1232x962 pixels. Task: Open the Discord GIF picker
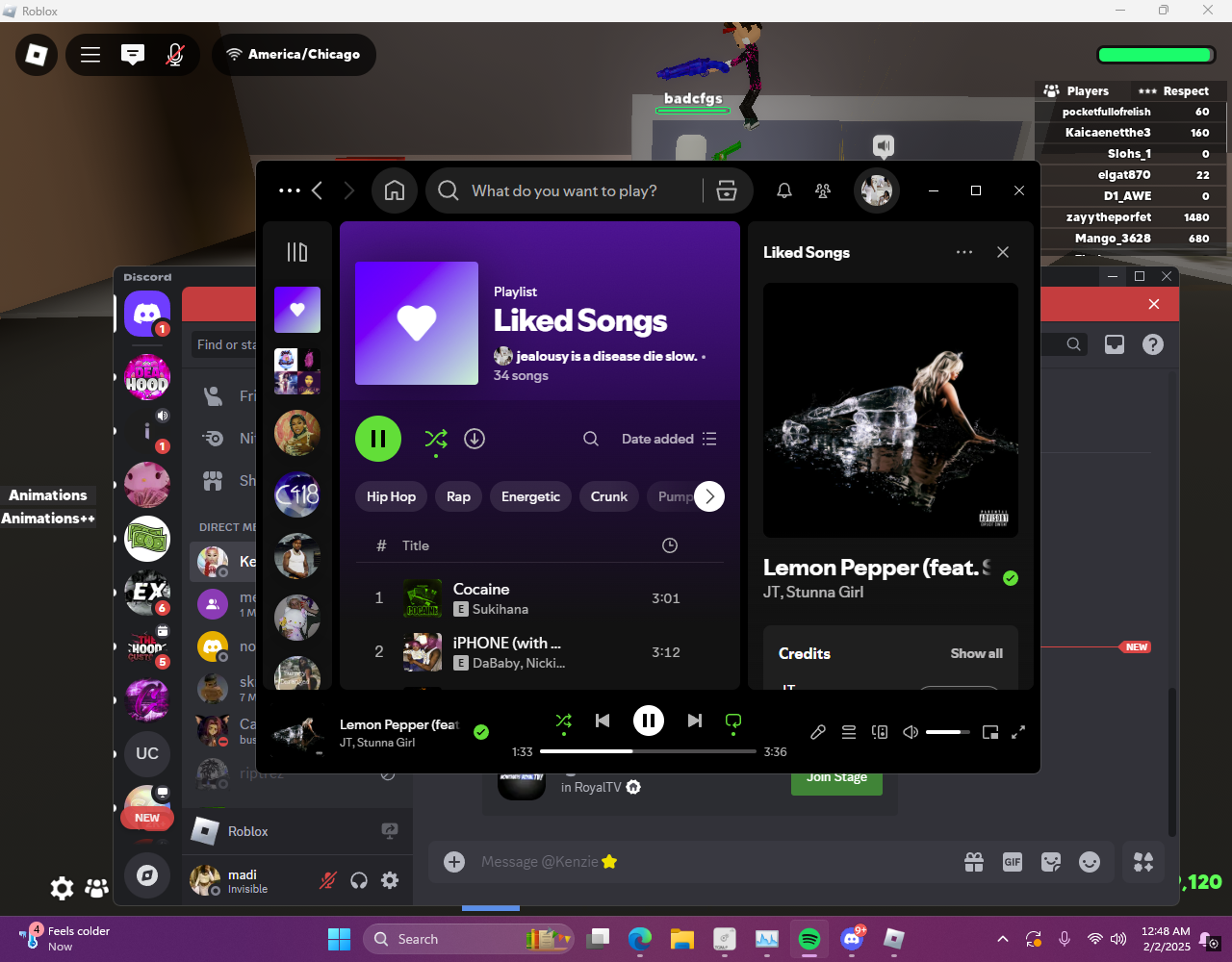point(1013,862)
